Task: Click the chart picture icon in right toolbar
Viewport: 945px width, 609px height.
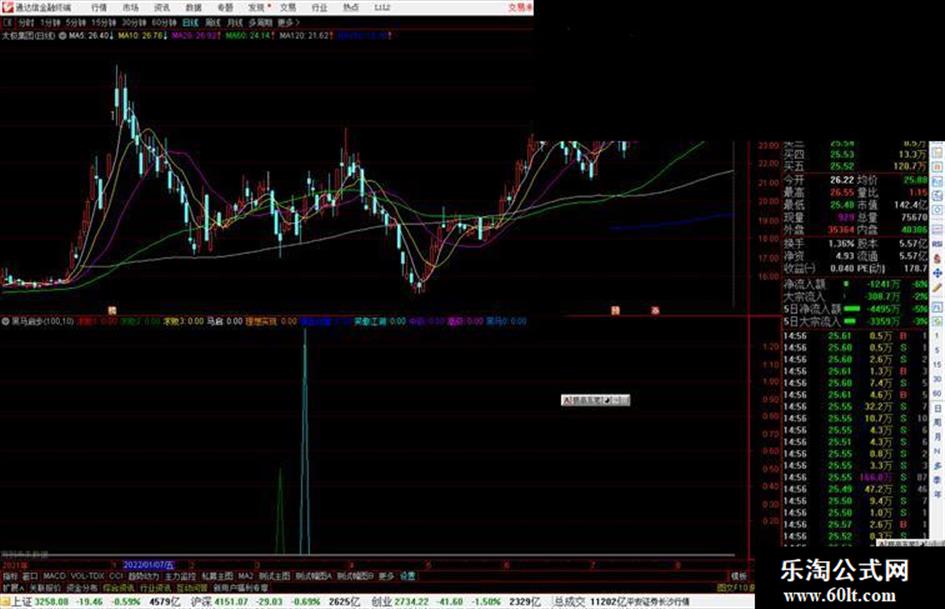Action: coord(937,181)
